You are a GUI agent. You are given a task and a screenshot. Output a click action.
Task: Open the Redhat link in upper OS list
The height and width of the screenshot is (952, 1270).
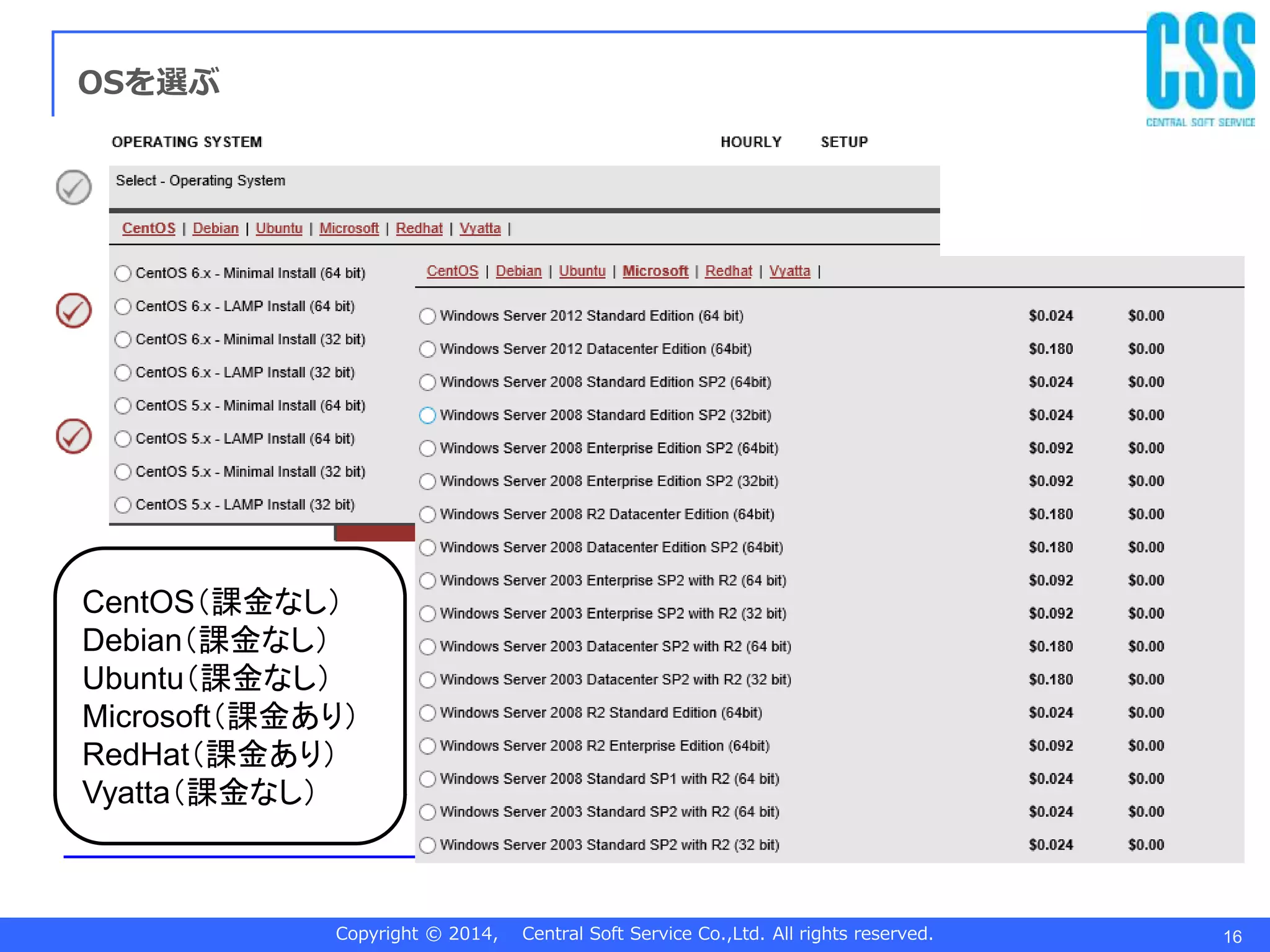coord(419,228)
